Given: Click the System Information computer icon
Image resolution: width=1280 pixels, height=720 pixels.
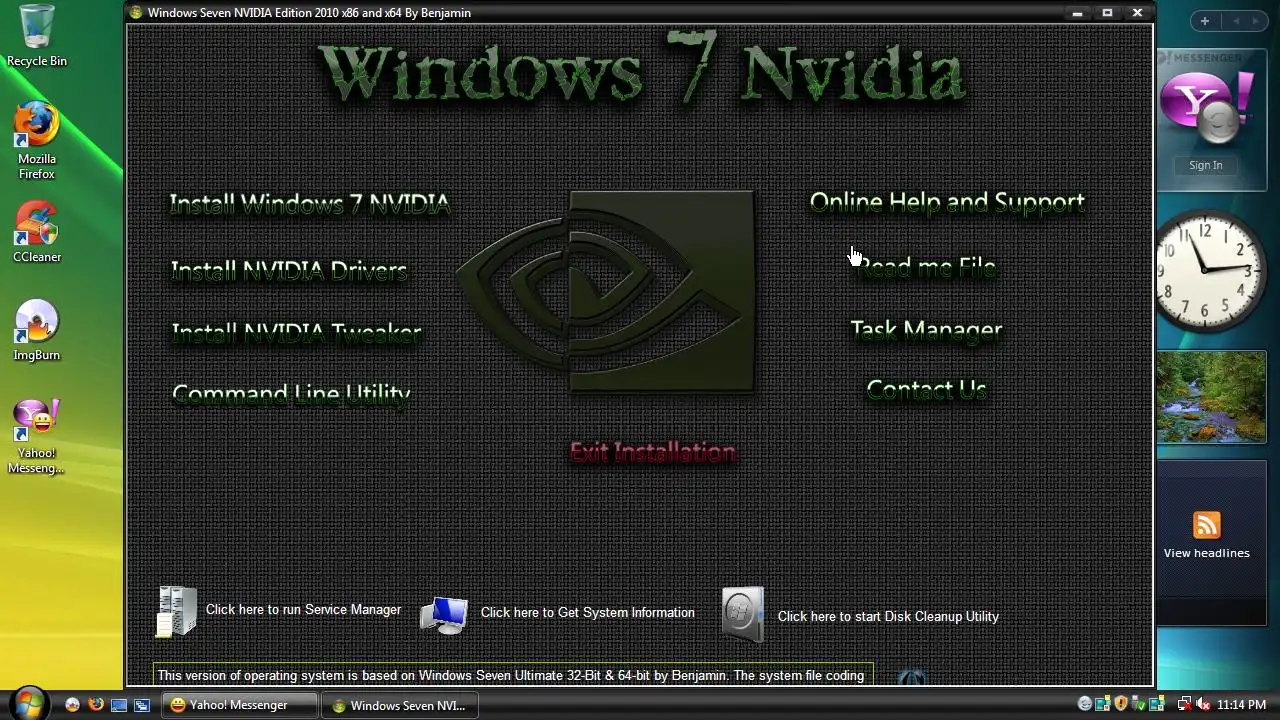Looking at the screenshot, I should [444, 615].
